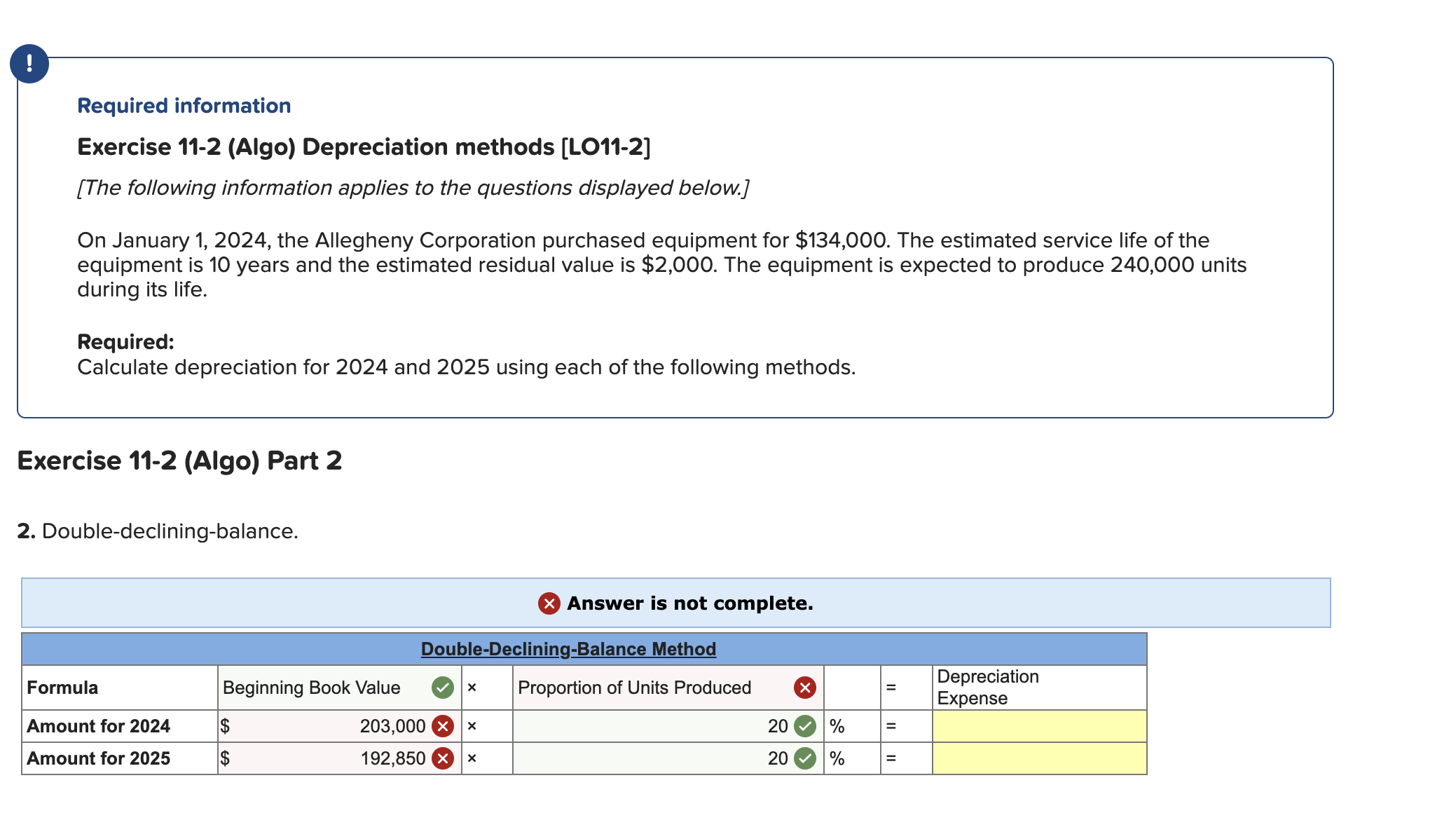Click the green checkmark beside 2025's 20 percent
This screenshot has width=1456, height=813.
(x=804, y=758)
